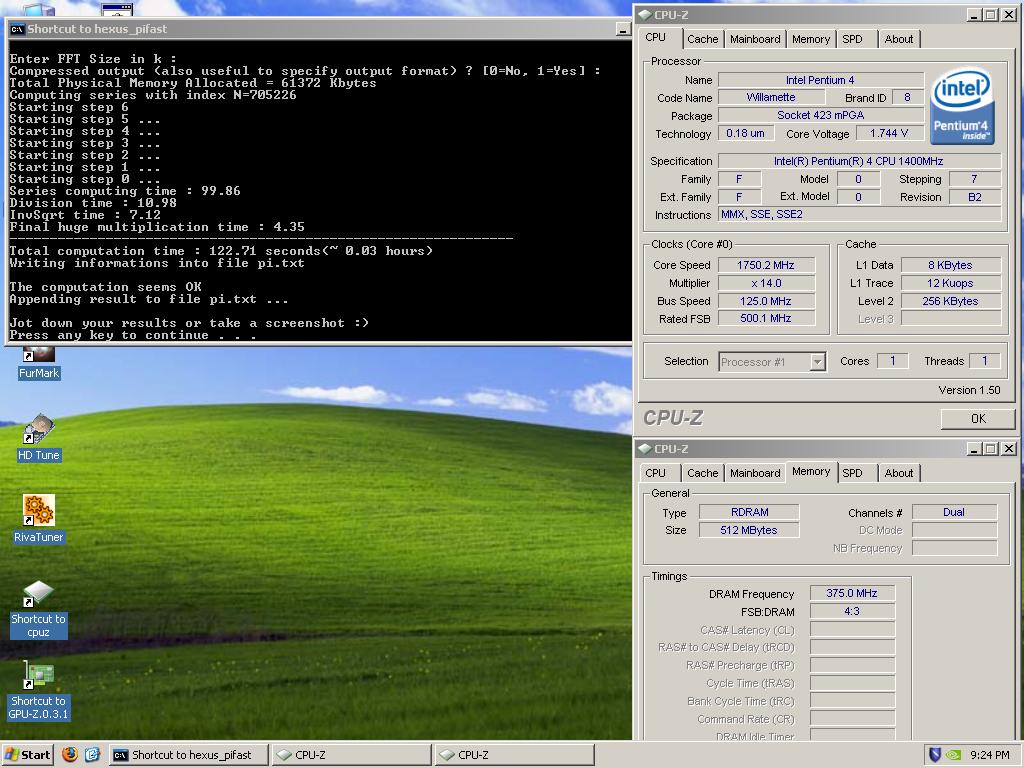Open the FurMark desktop shortcut

(39, 364)
